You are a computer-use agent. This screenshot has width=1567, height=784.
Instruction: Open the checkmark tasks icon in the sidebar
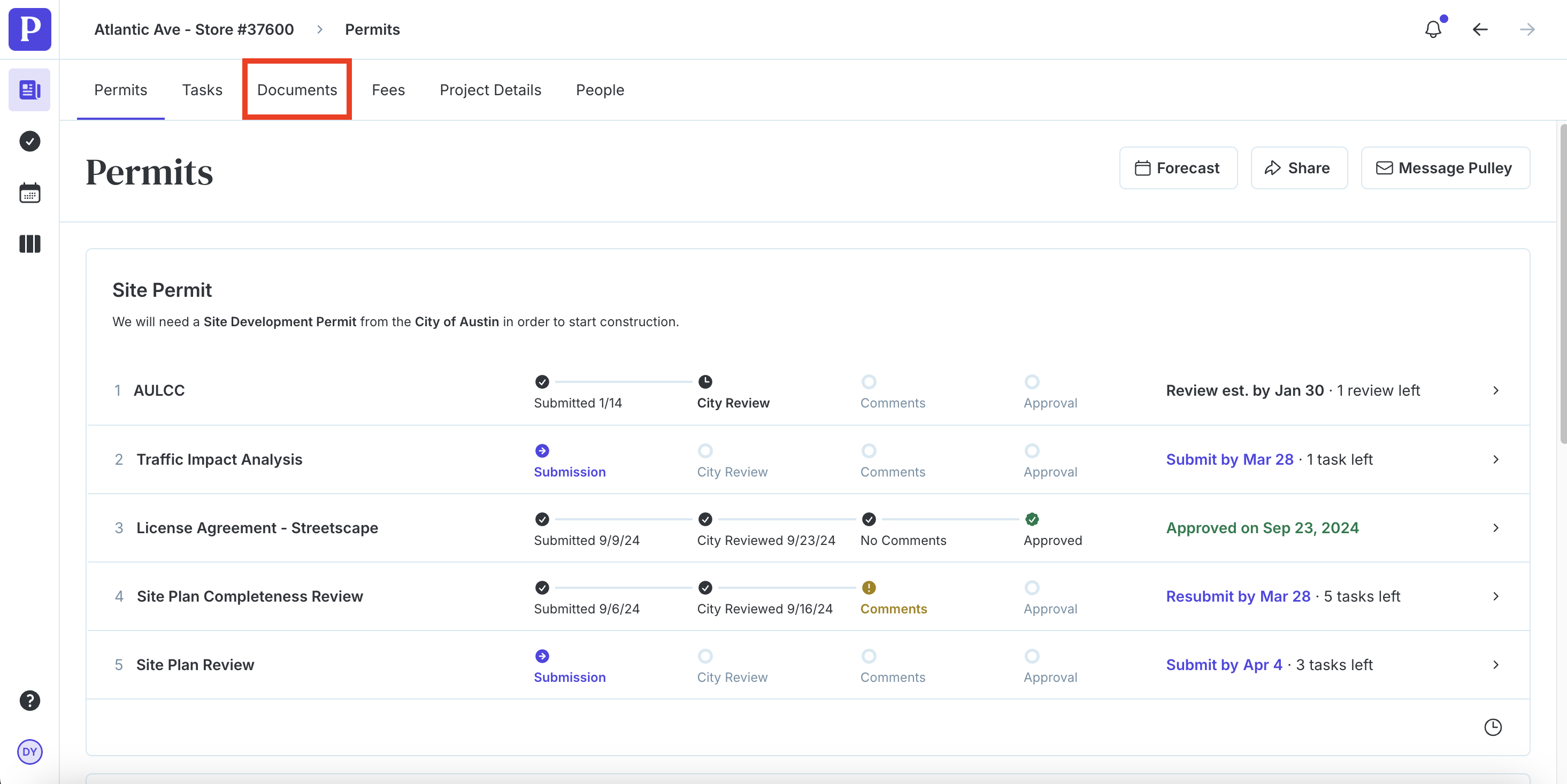pos(29,141)
